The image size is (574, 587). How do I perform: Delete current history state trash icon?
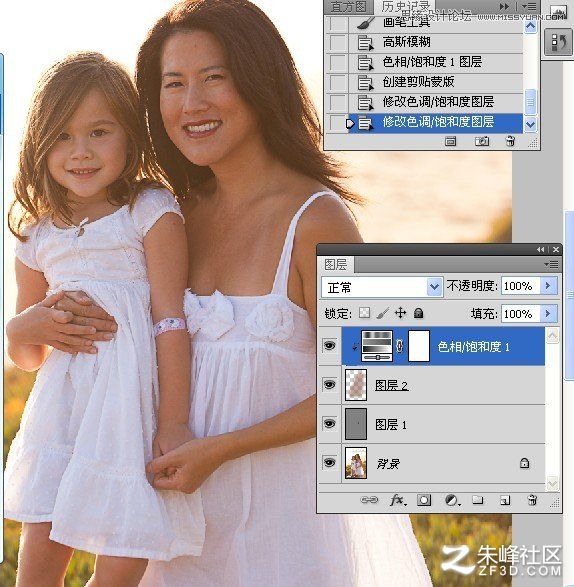pyautogui.click(x=510, y=141)
